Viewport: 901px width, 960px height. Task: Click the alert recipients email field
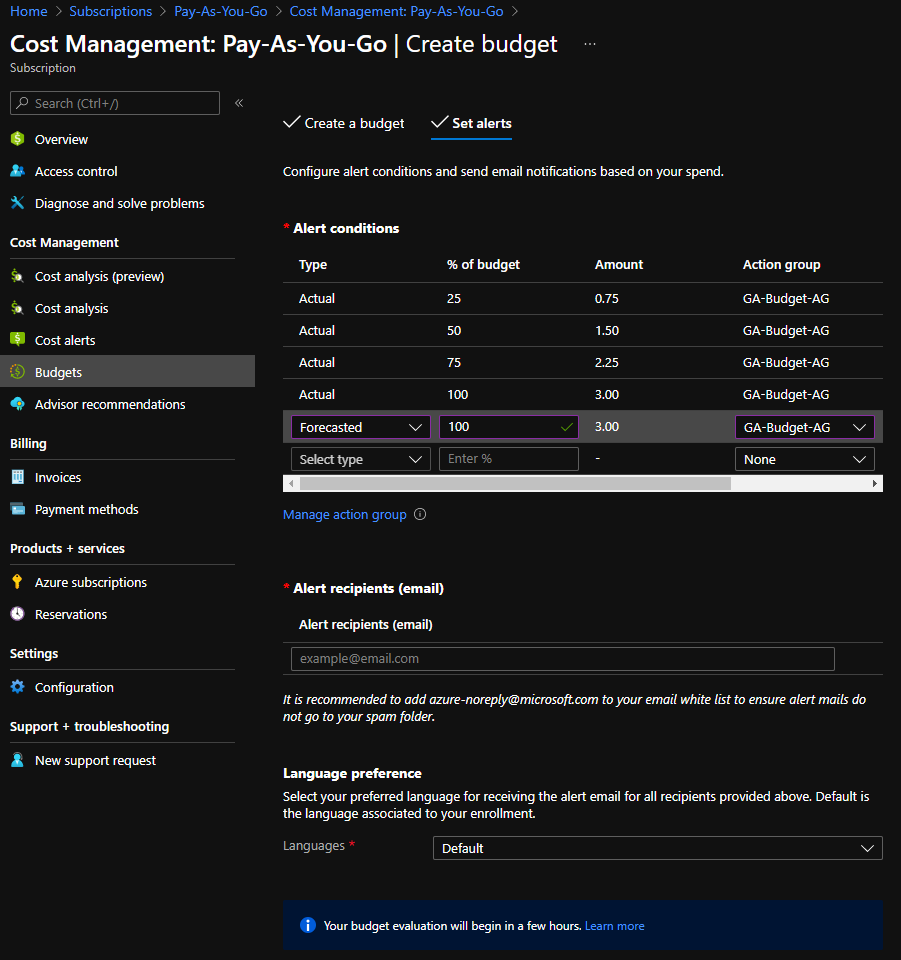pyautogui.click(x=562, y=658)
